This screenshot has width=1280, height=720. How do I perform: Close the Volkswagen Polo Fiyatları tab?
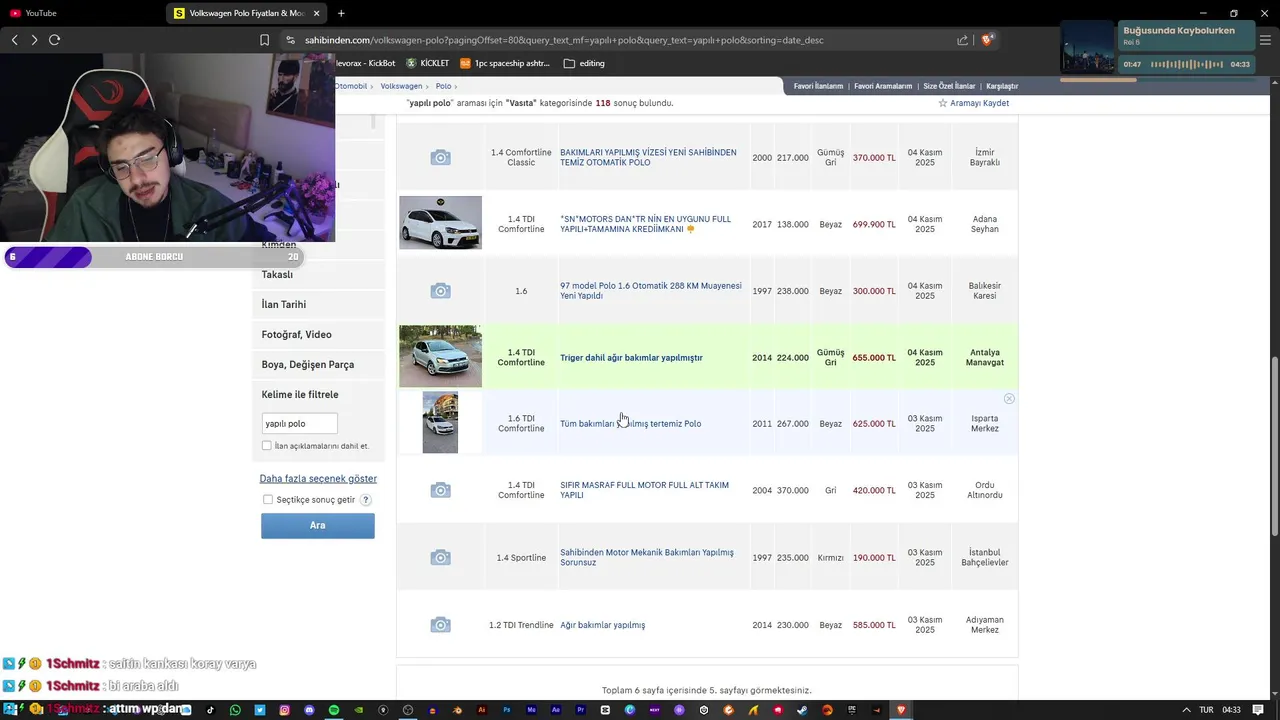click(x=317, y=13)
